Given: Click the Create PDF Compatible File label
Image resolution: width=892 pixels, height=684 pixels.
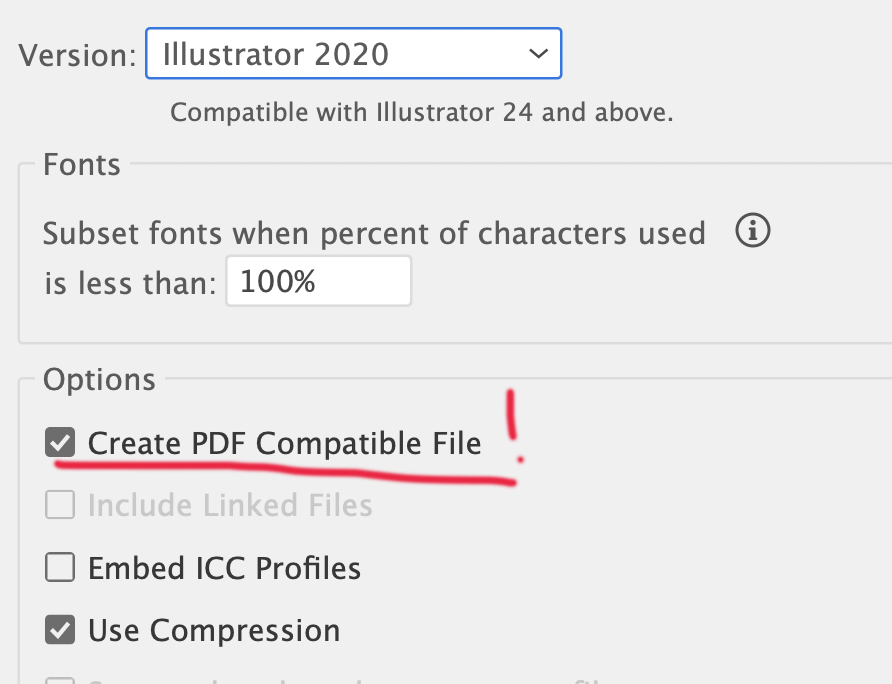Looking at the screenshot, I should (285, 442).
